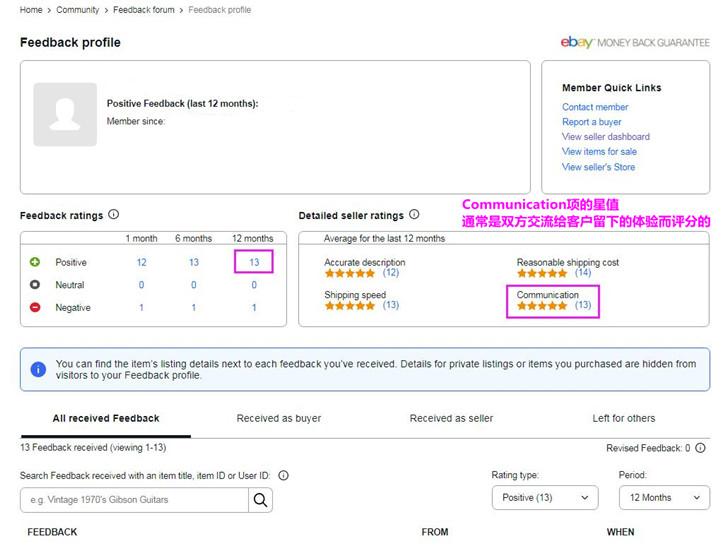Click the Contact member link
Screen dimensions: 720x543
click(x=595, y=107)
